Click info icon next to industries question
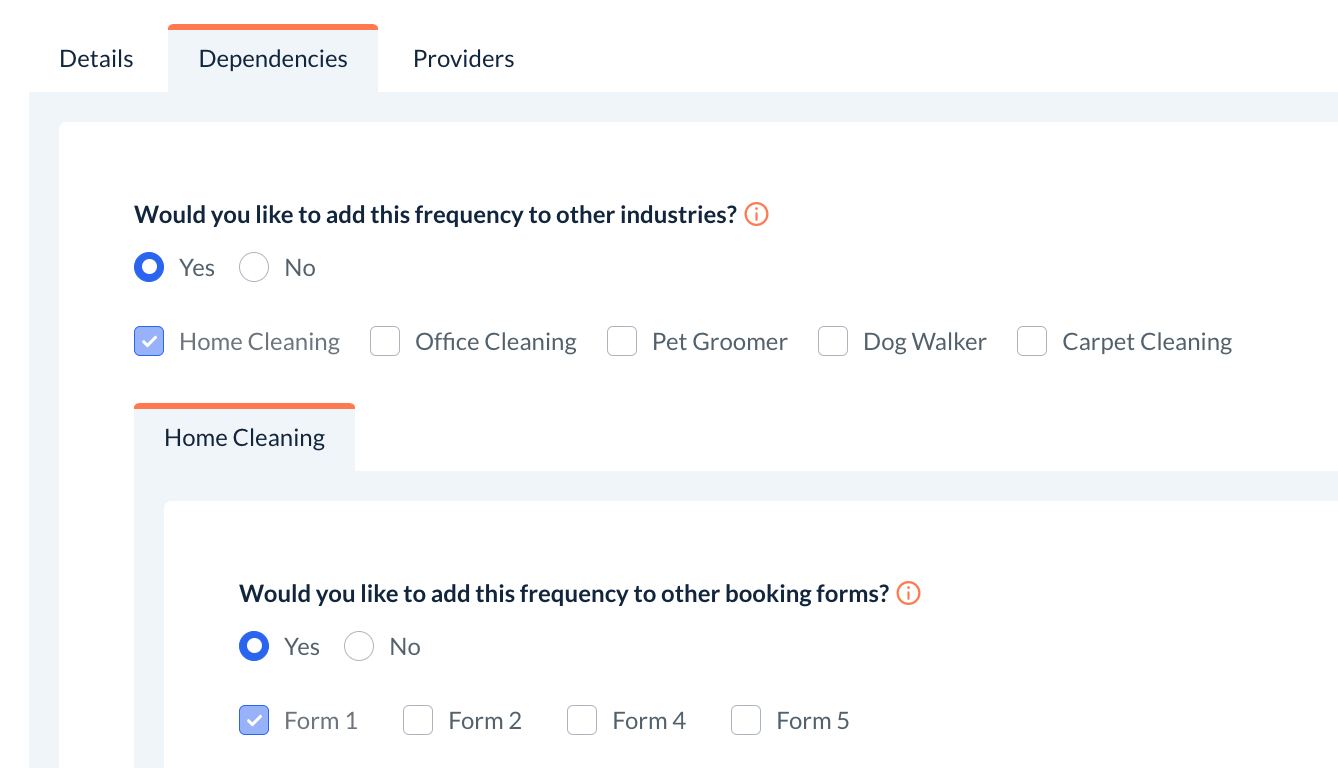The width and height of the screenshot is (1338, 768). point(757,214)
